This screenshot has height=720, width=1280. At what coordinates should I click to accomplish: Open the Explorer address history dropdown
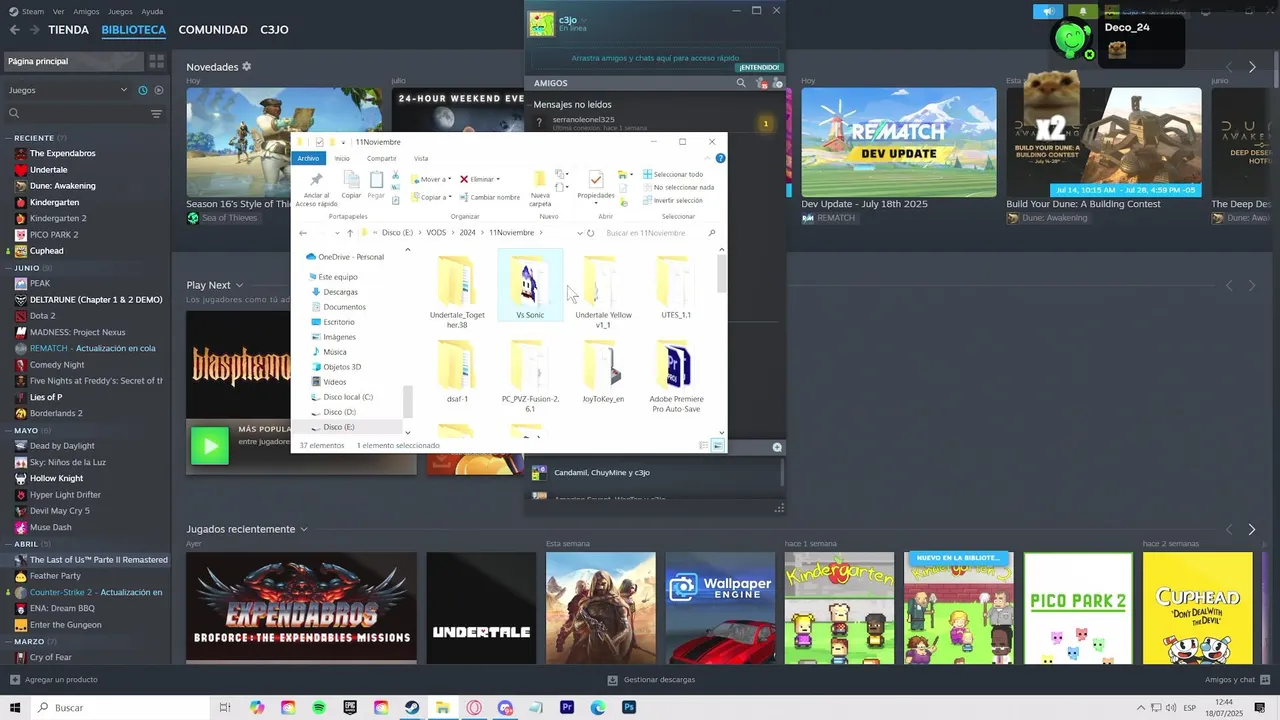[579, 233]
